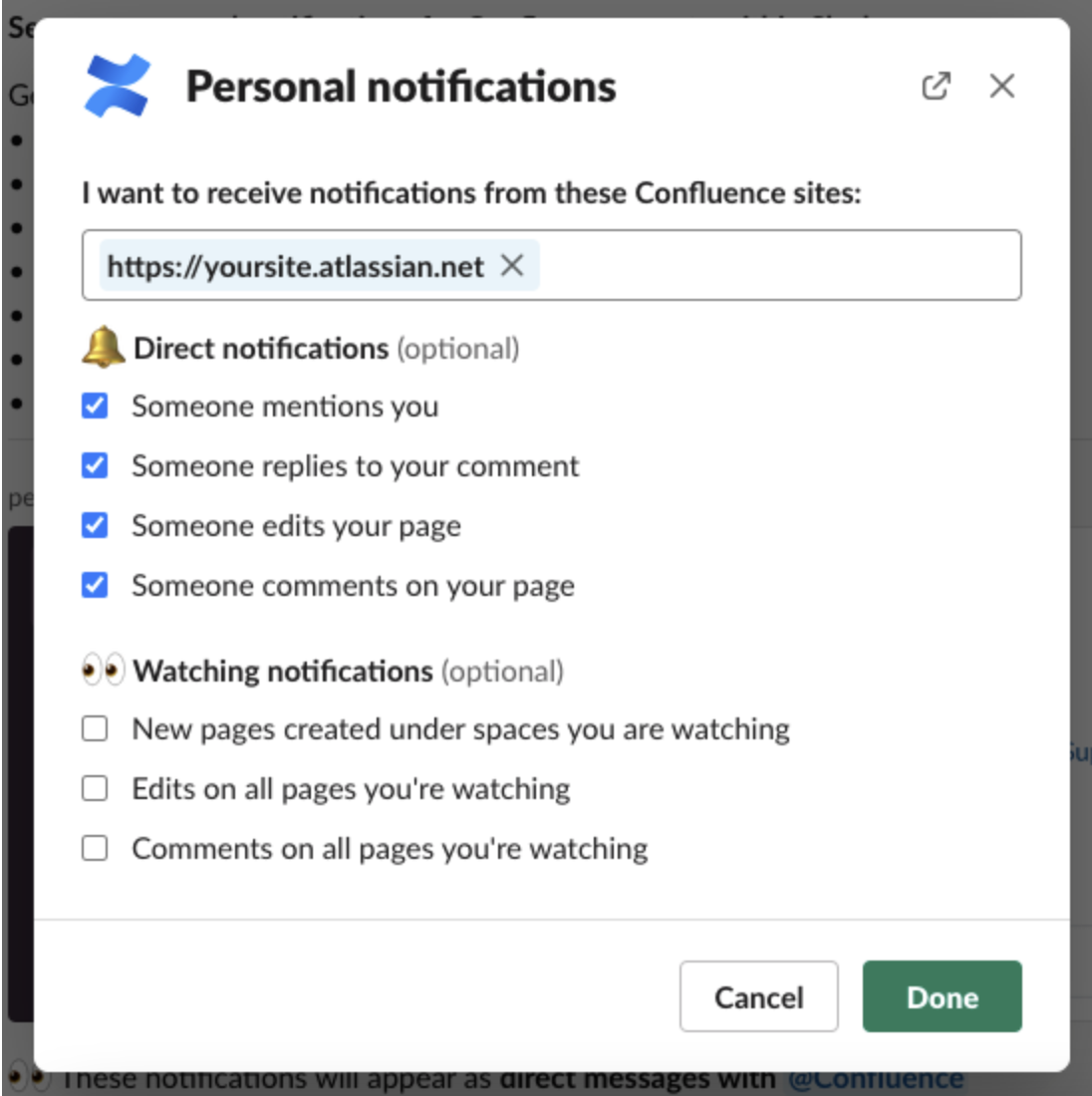The width and height of the screenshot is (1092, 1096).
Task: Click the eyes emoji beside Watching notifications
Action: (x=104, y=670)
